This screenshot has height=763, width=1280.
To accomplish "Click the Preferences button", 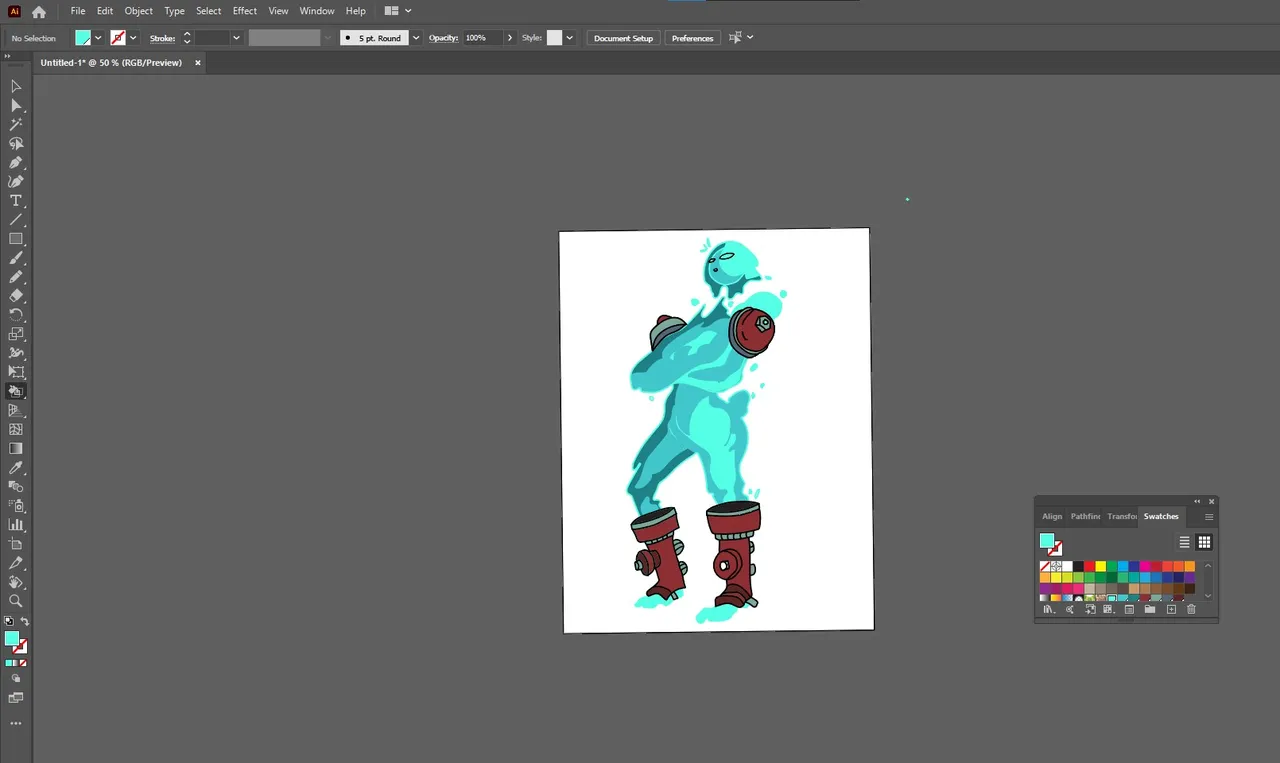I will (x=692, y=38).
